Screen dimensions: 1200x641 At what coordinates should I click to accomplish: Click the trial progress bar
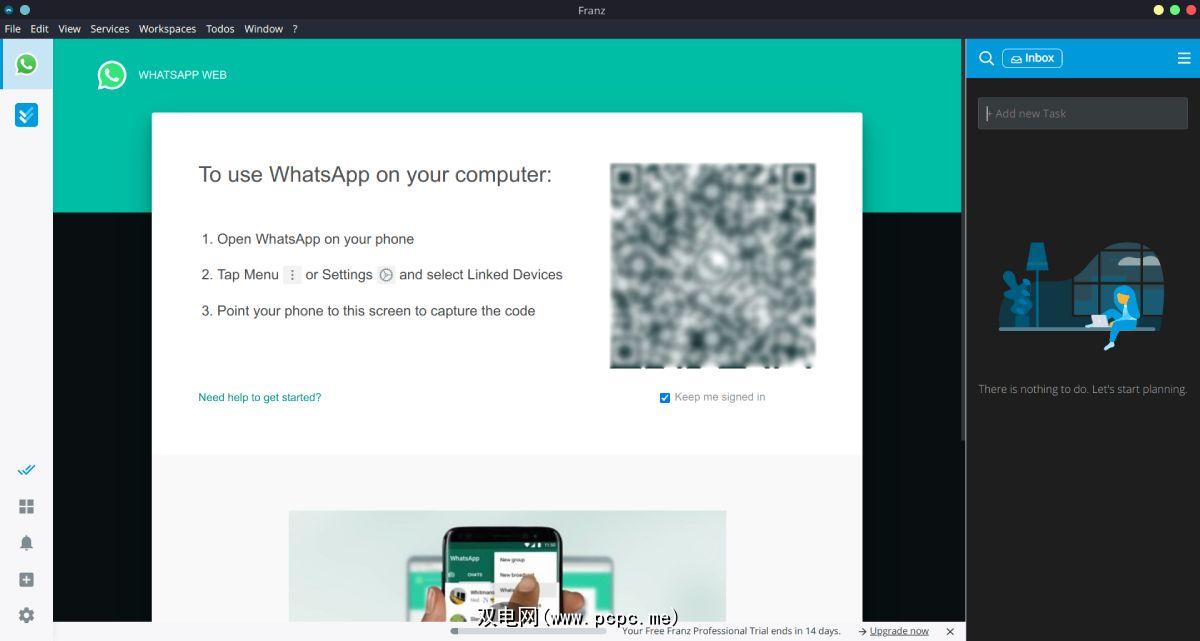[528, 631]
